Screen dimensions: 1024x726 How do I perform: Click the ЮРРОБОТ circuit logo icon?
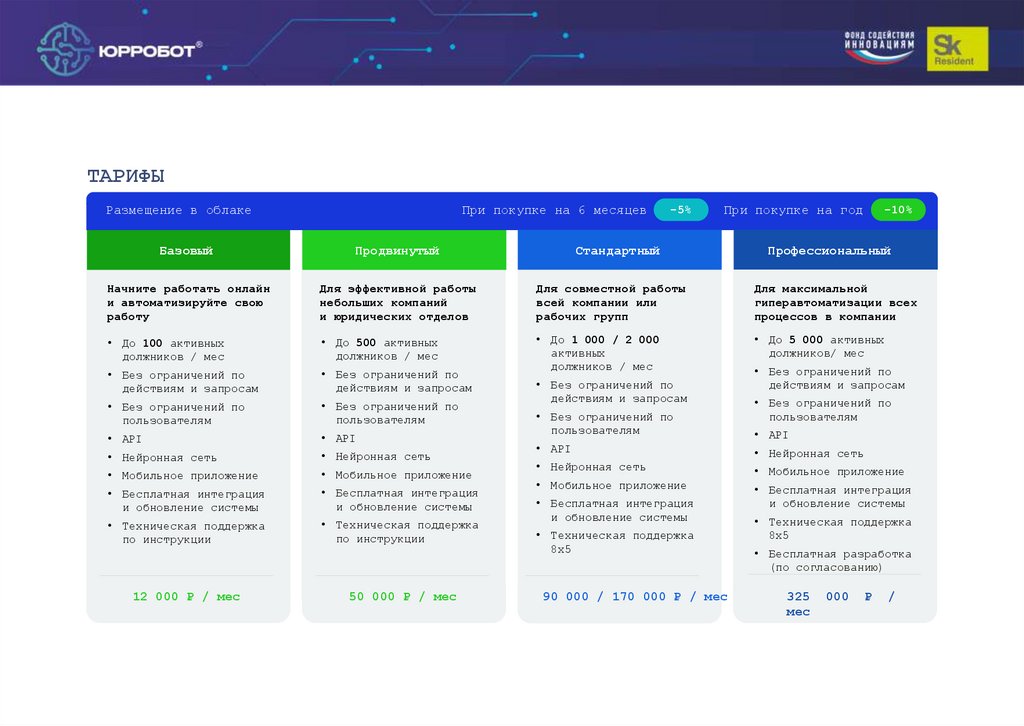coord(65,49)
